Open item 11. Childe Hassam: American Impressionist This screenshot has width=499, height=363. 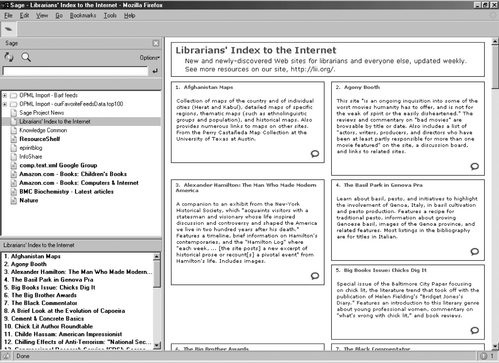pyautogui.click(x=63, y=334)
